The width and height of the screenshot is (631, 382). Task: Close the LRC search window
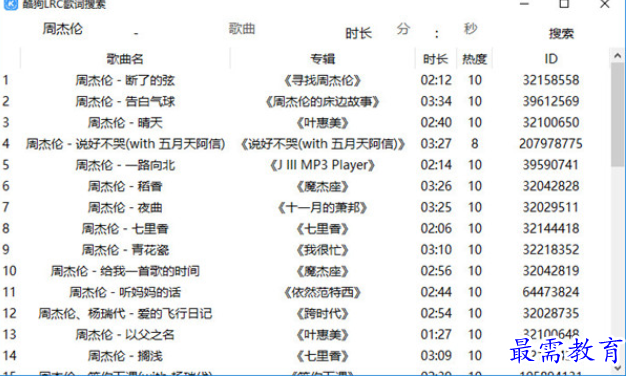coord(605,4)
